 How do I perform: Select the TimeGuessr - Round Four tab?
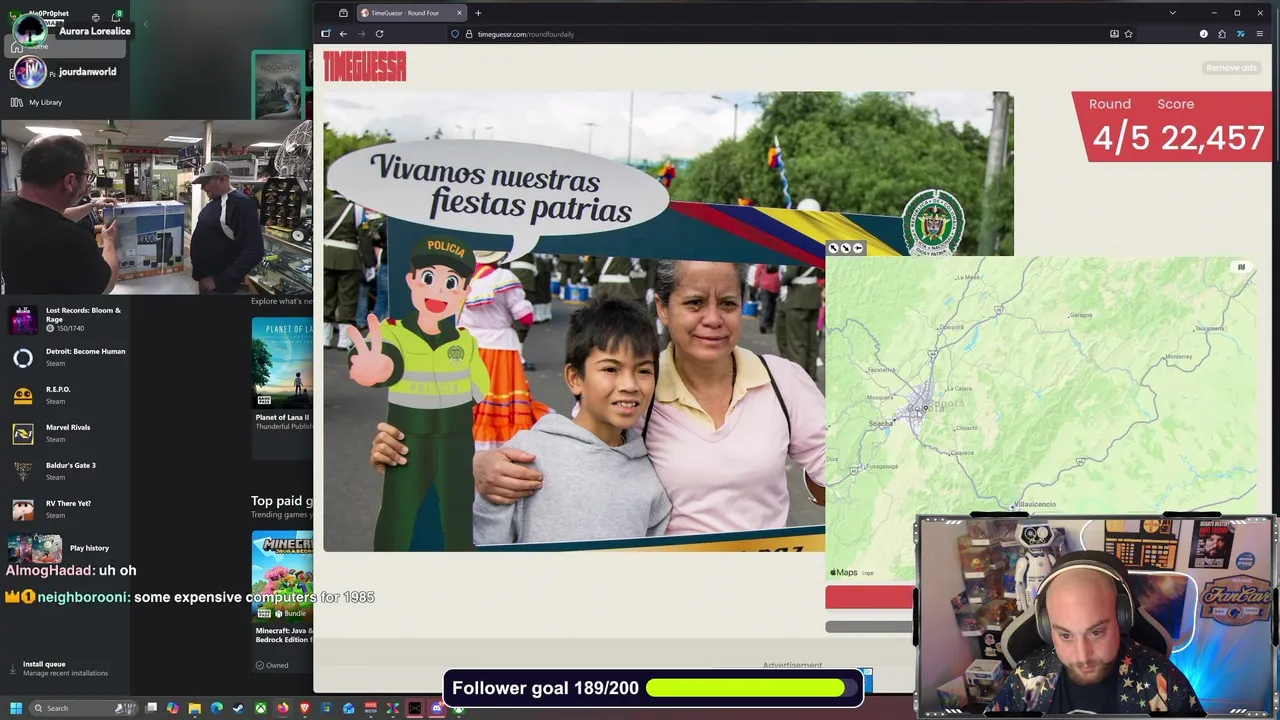tap(410, 13)
